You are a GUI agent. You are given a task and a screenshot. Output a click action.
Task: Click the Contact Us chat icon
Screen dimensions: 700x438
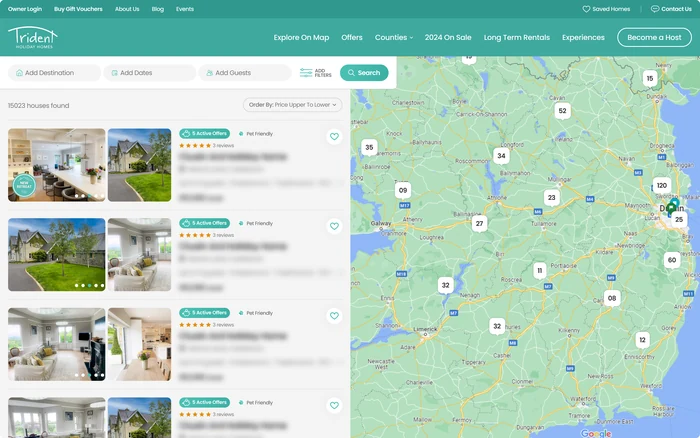(655, 9)
